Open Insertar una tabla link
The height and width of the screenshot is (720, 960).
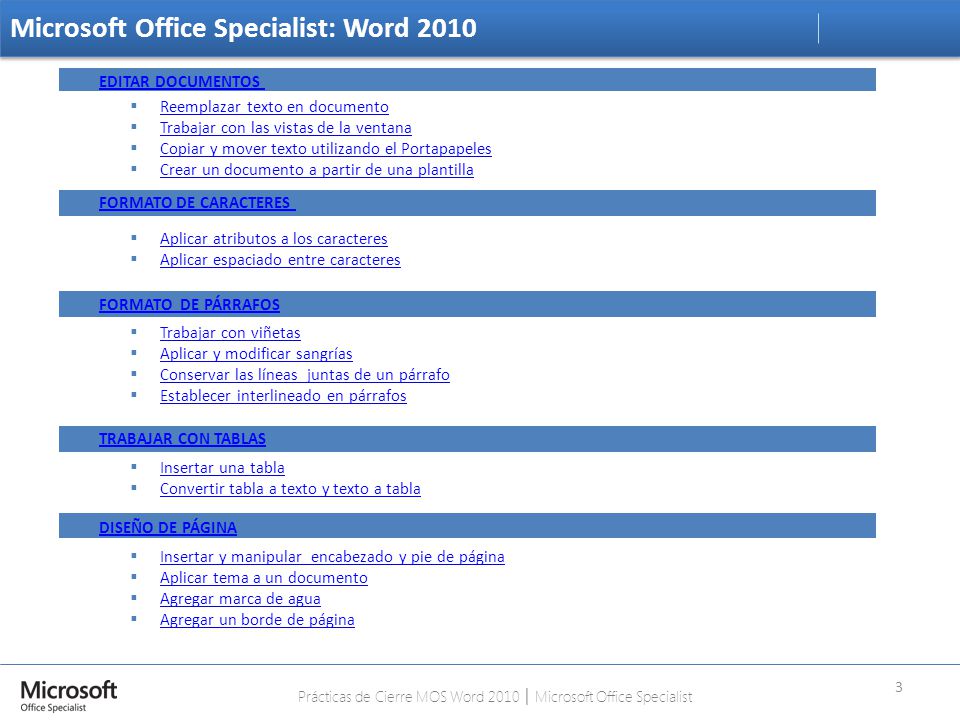pyautogui.click(x=222, y=468)
